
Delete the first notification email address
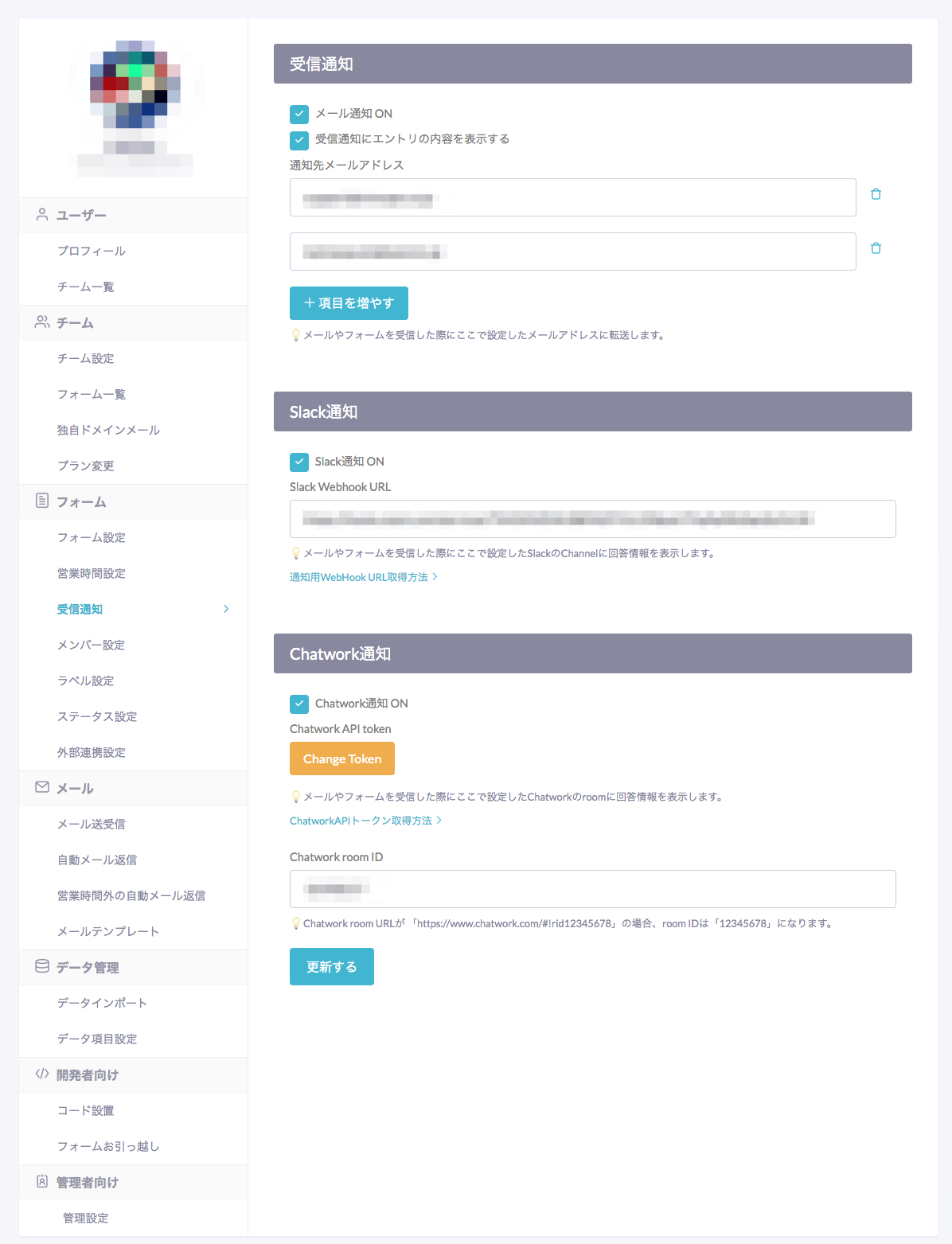coord(876,194)
